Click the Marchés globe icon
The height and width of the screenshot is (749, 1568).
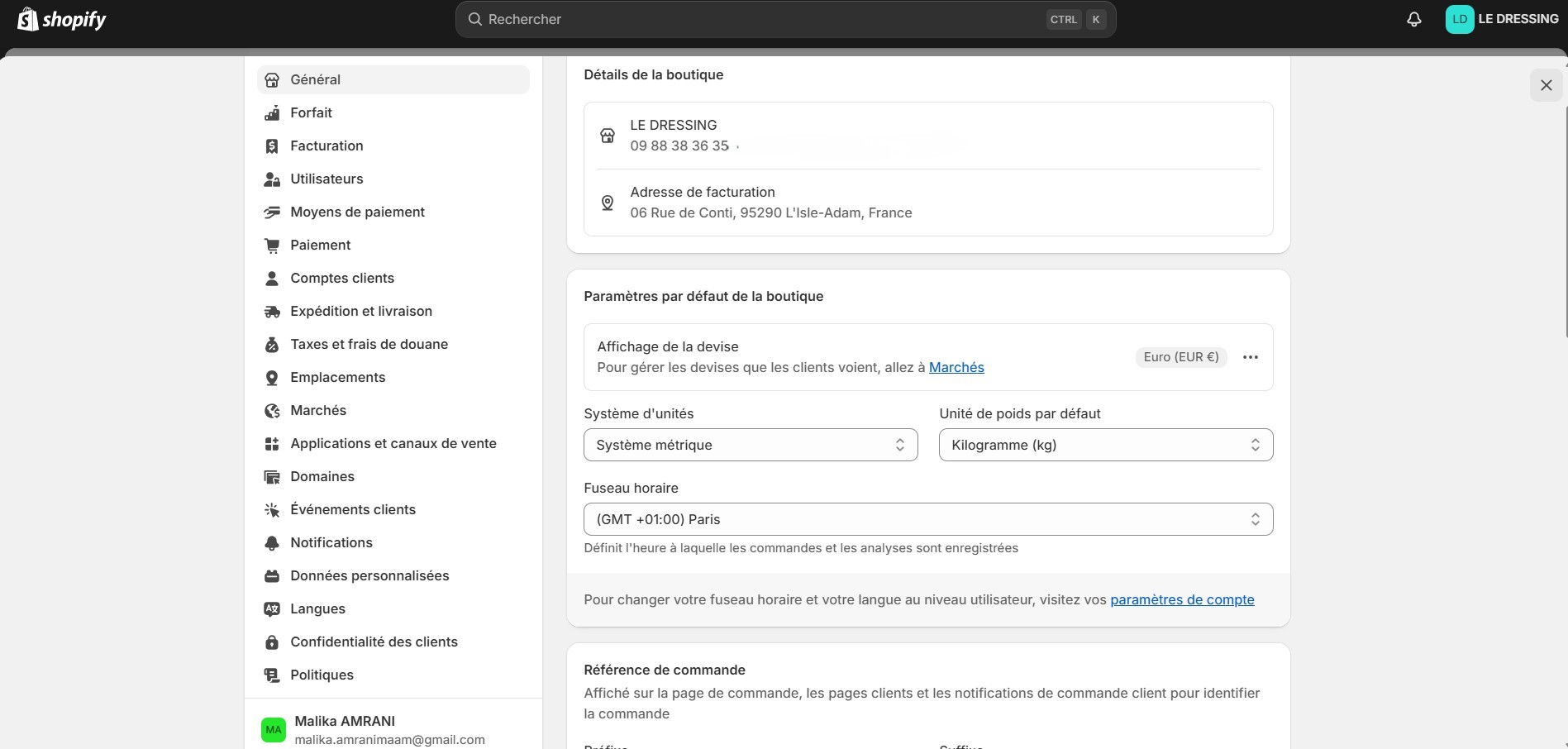click(272, 411)
